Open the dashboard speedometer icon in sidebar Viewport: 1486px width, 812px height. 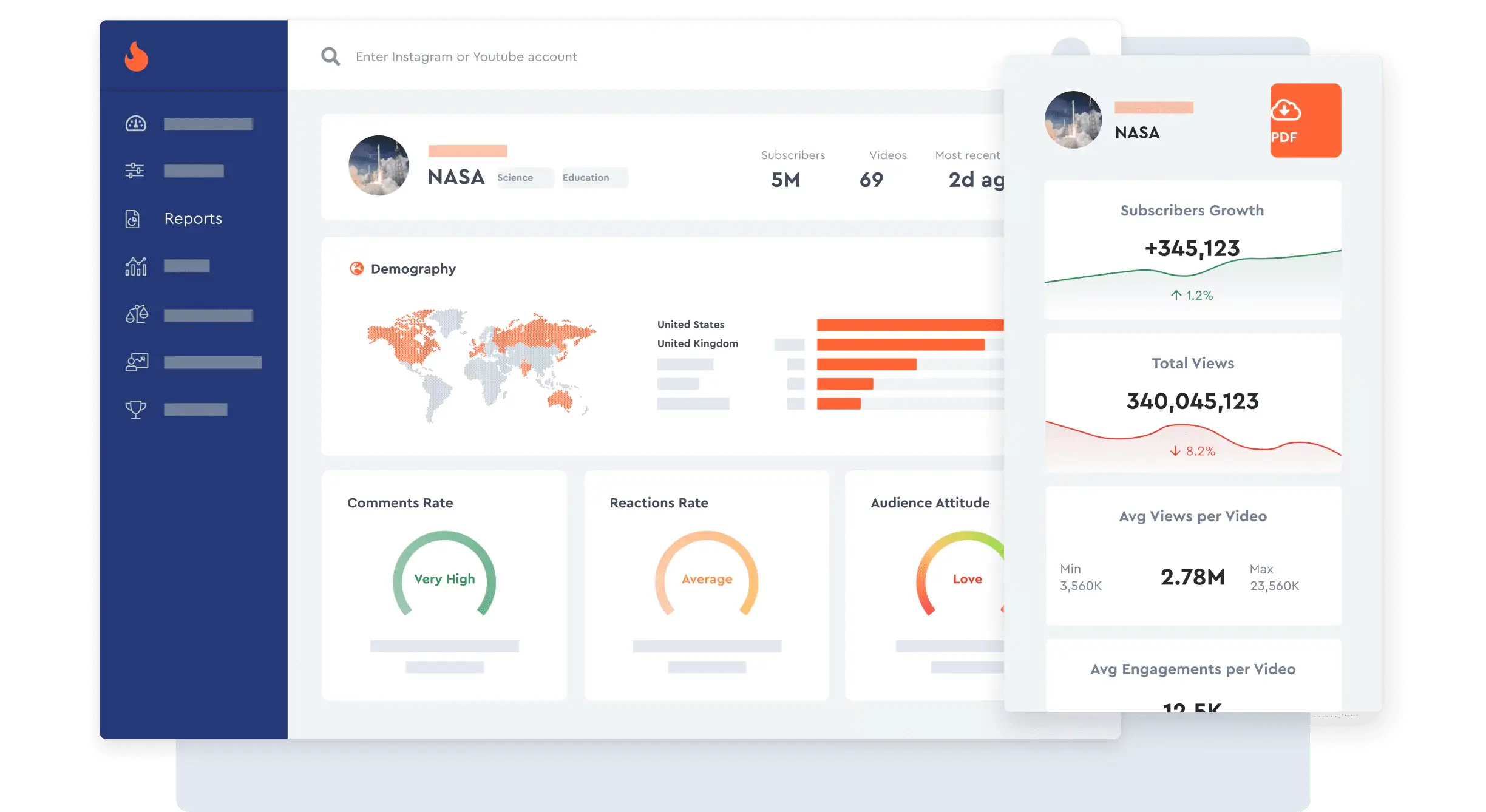point(136,123)
